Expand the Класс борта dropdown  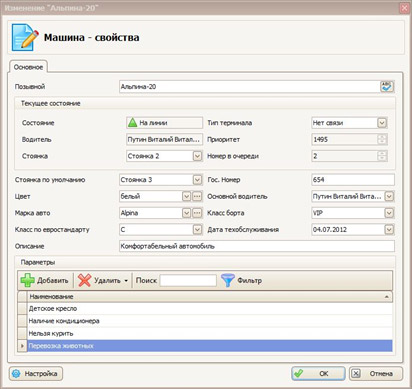tap(389, 213)
